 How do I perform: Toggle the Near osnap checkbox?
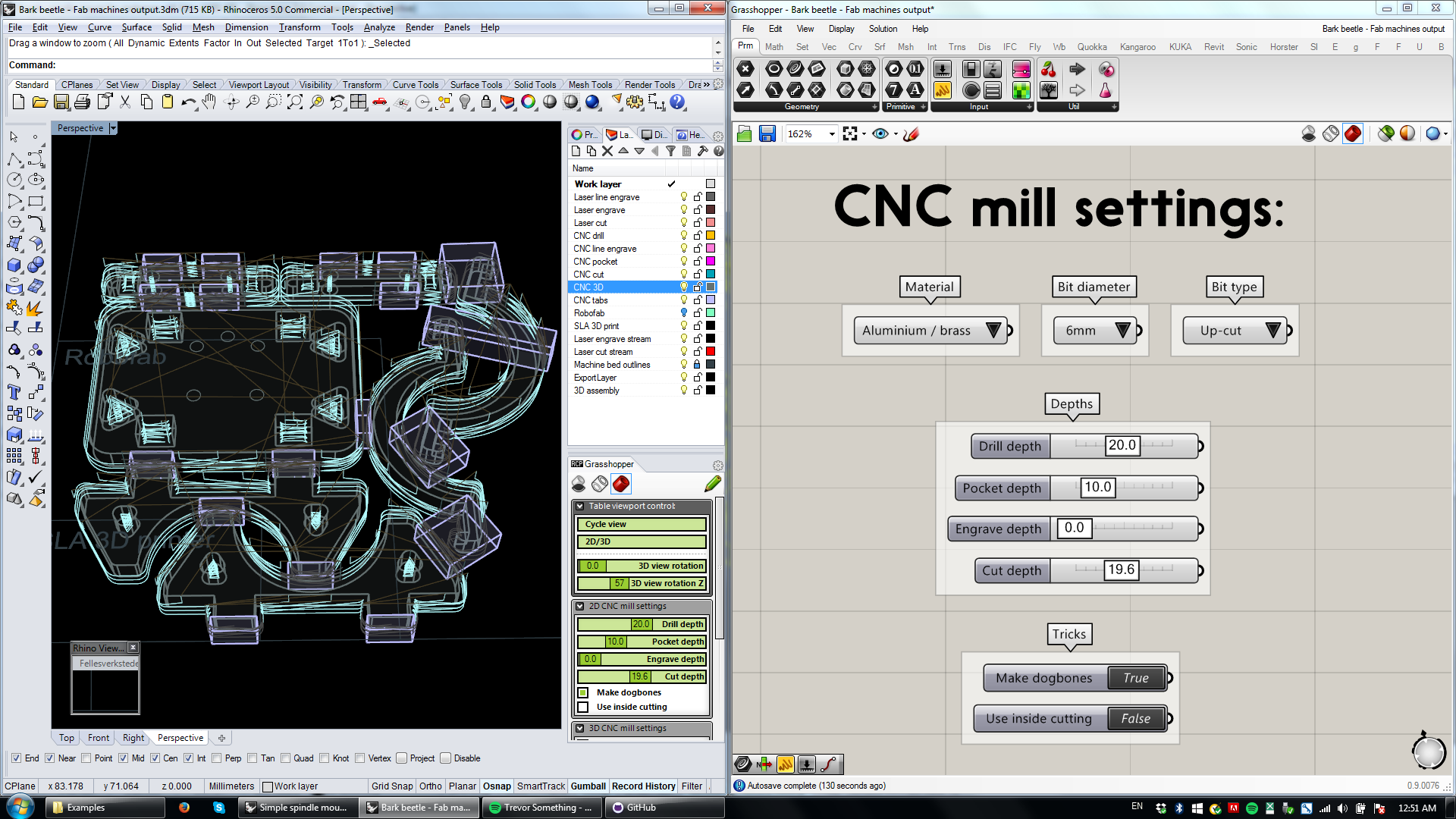coord(50,758)
